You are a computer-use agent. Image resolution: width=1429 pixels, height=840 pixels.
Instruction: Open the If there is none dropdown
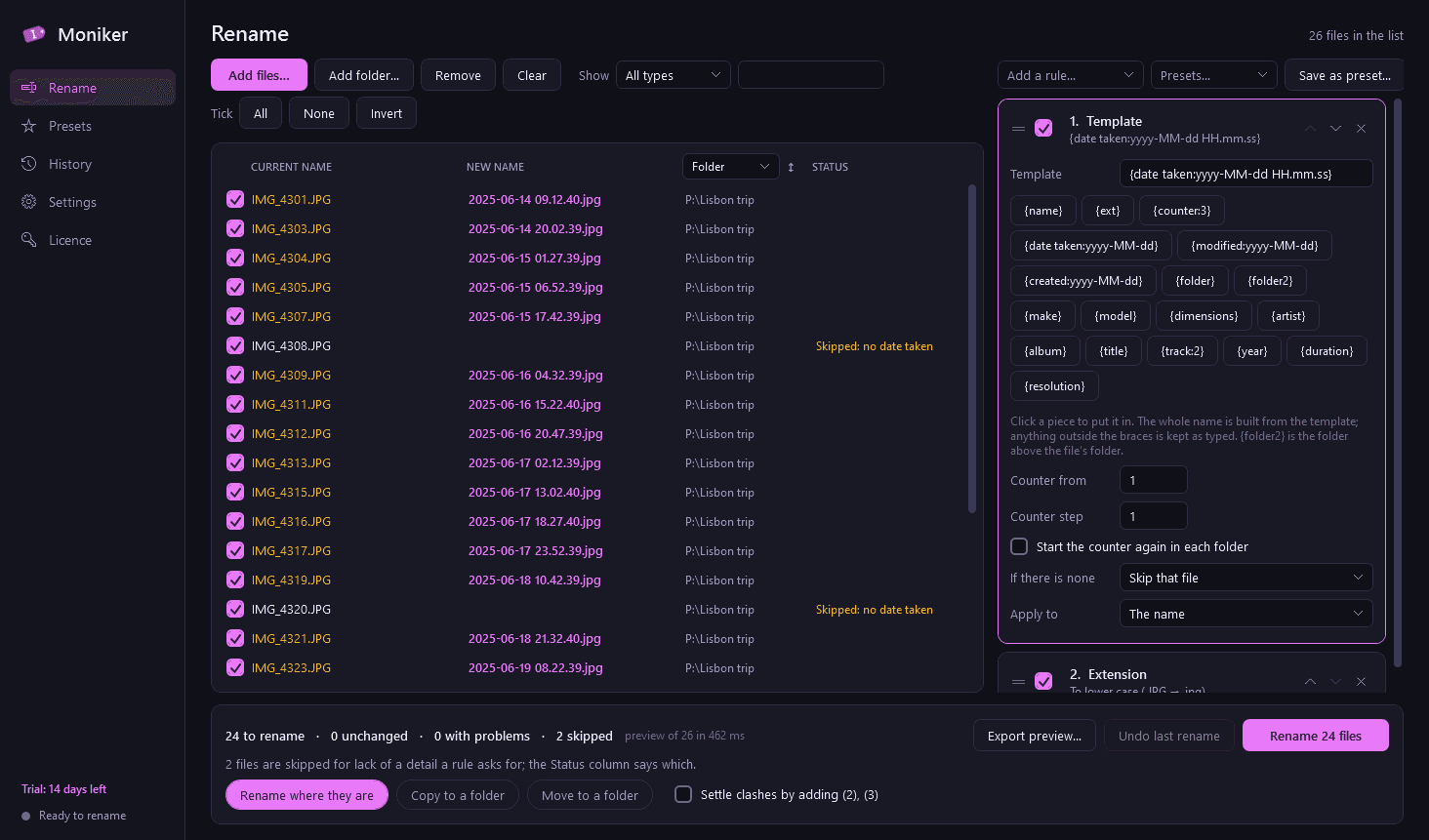(x=1245, y=578)
